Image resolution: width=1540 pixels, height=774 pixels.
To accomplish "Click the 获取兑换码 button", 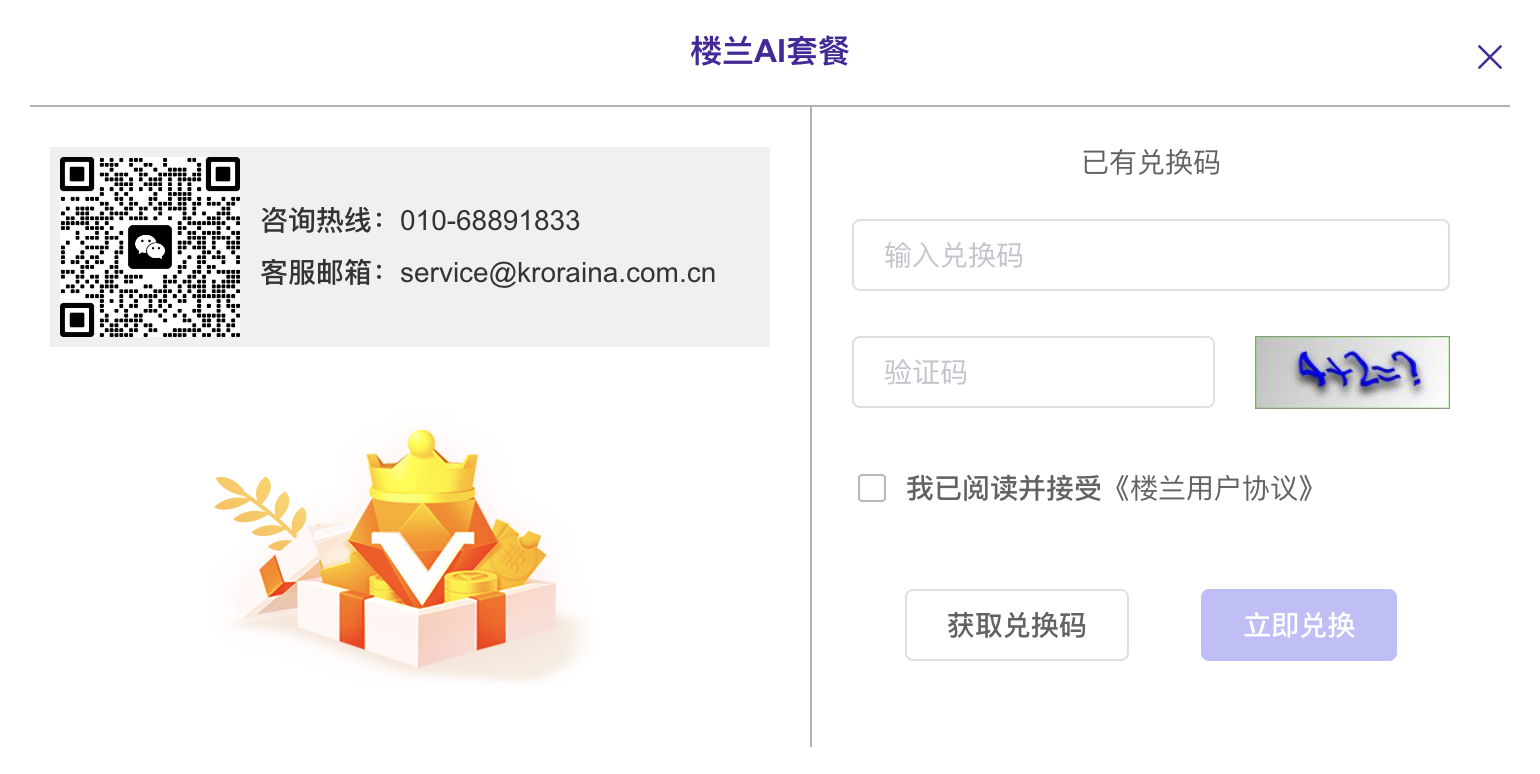I will coord(1016,625).
